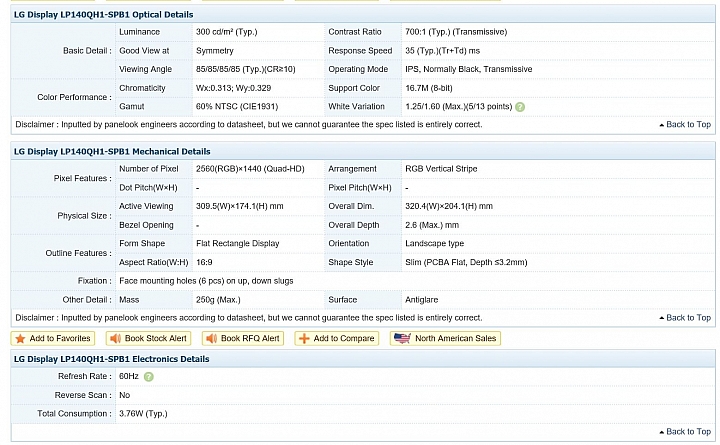Click the 60% NTSC (CIE1931) gamut value
Image resolution: width=720 pixels, height=445 pixels.
point(236,107)
